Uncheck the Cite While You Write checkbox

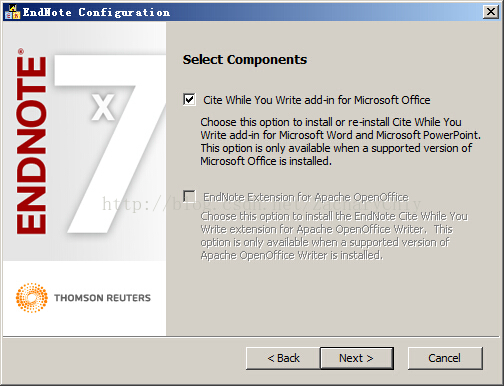189,100
